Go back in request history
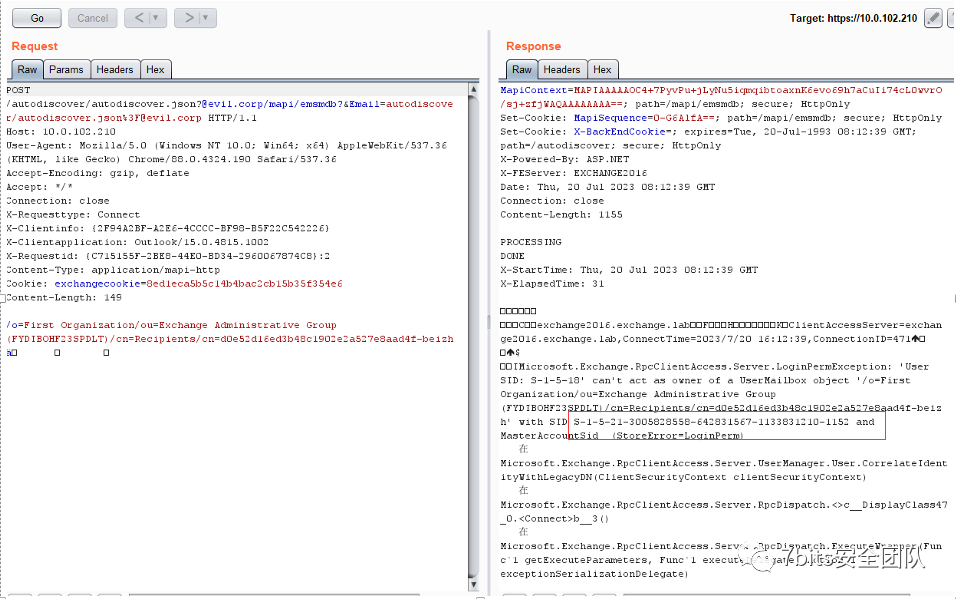 [x=139, y=18]
